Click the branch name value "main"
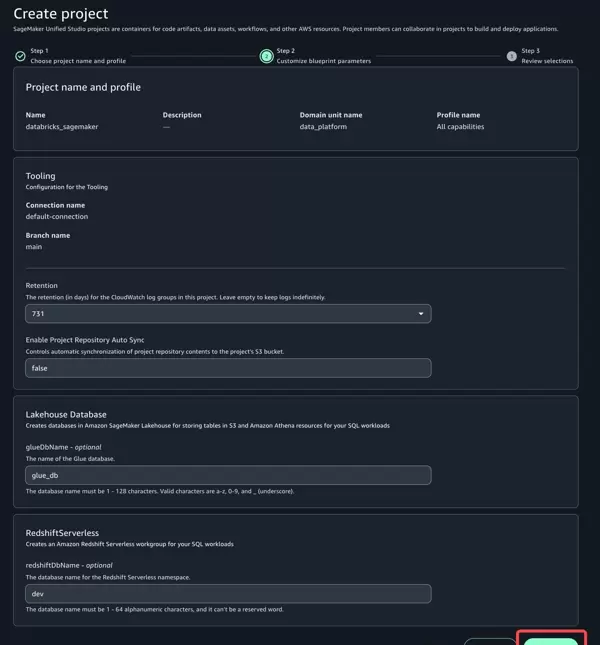600x645 pixels. point(34,246)
